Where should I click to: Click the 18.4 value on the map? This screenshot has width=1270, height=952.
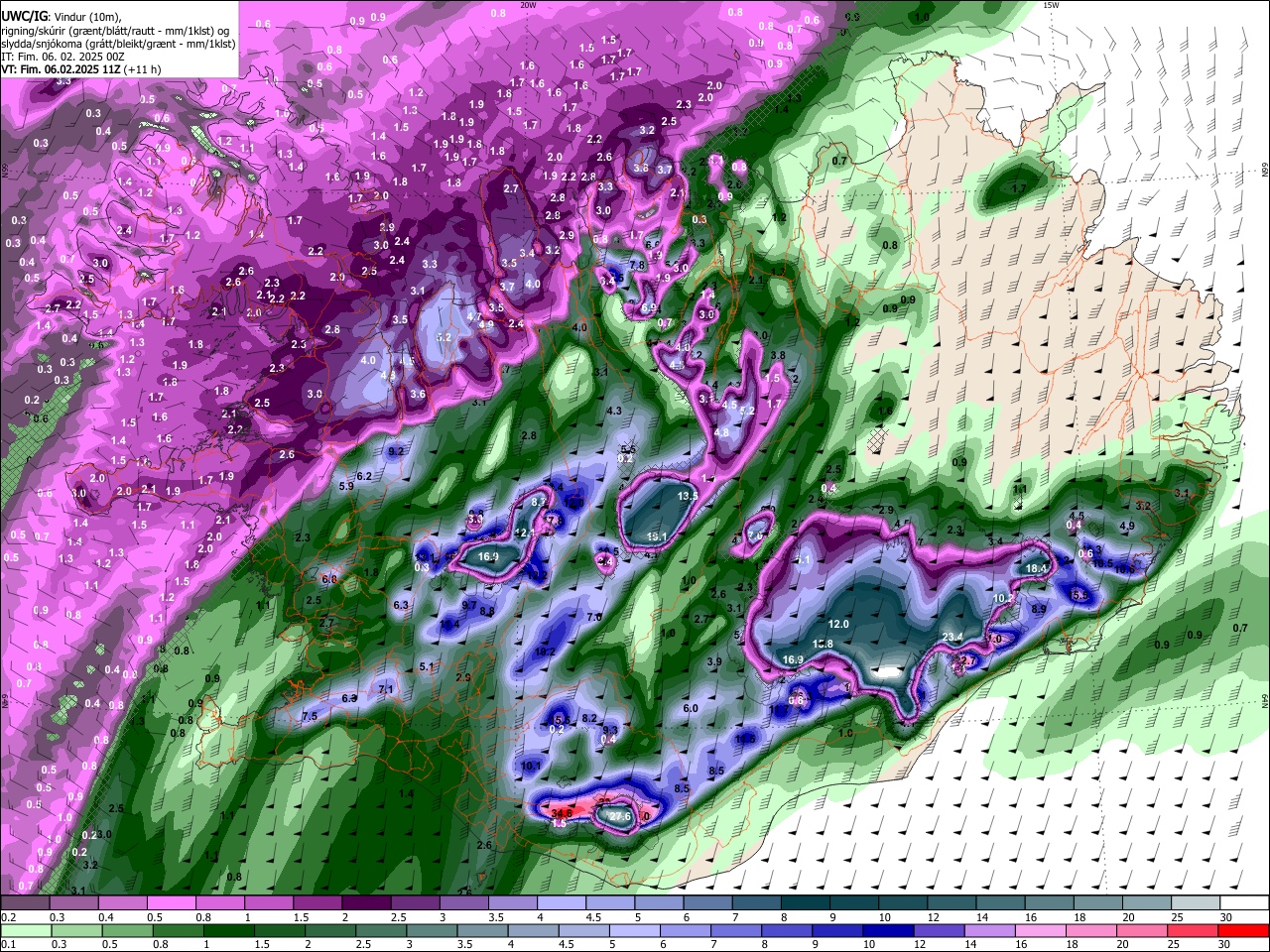click(x=1037, y=568)
